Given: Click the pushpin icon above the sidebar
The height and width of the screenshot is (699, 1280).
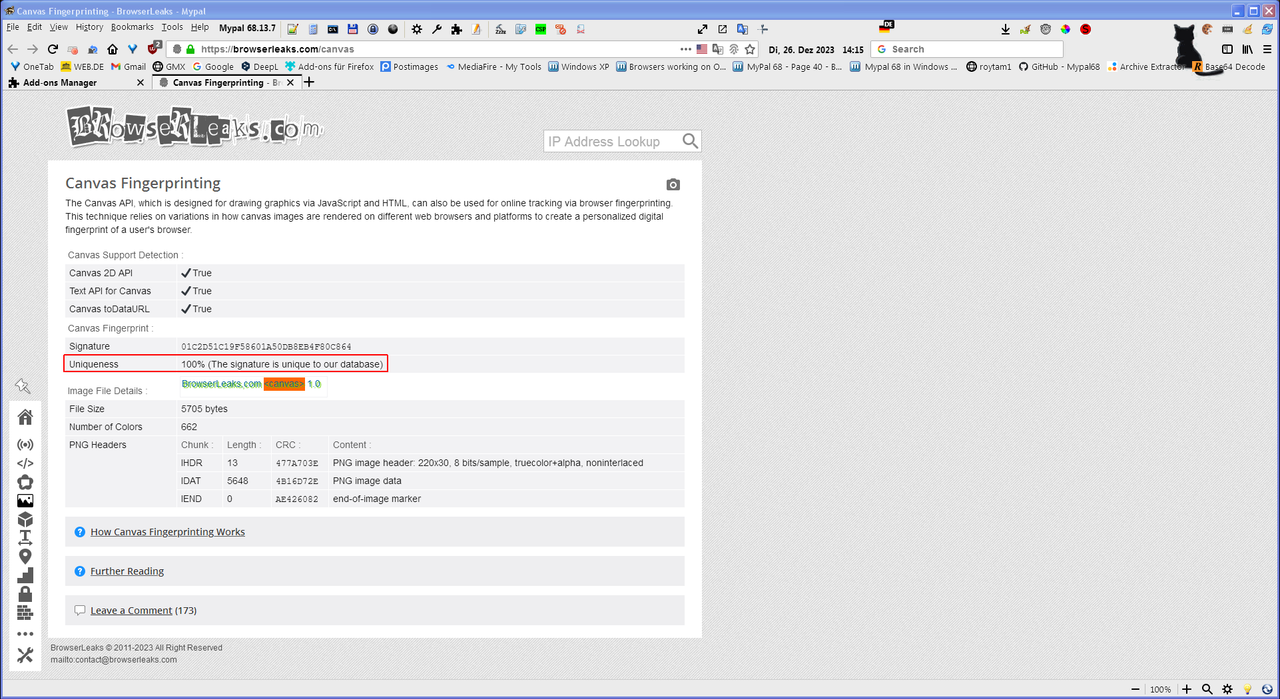Looking at the screenshot, I should (23, 386).
